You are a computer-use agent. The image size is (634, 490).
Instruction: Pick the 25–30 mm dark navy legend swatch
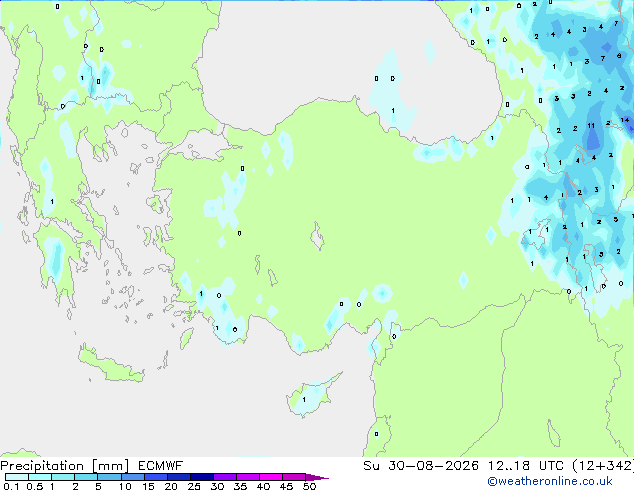click(x=202, y=477)
